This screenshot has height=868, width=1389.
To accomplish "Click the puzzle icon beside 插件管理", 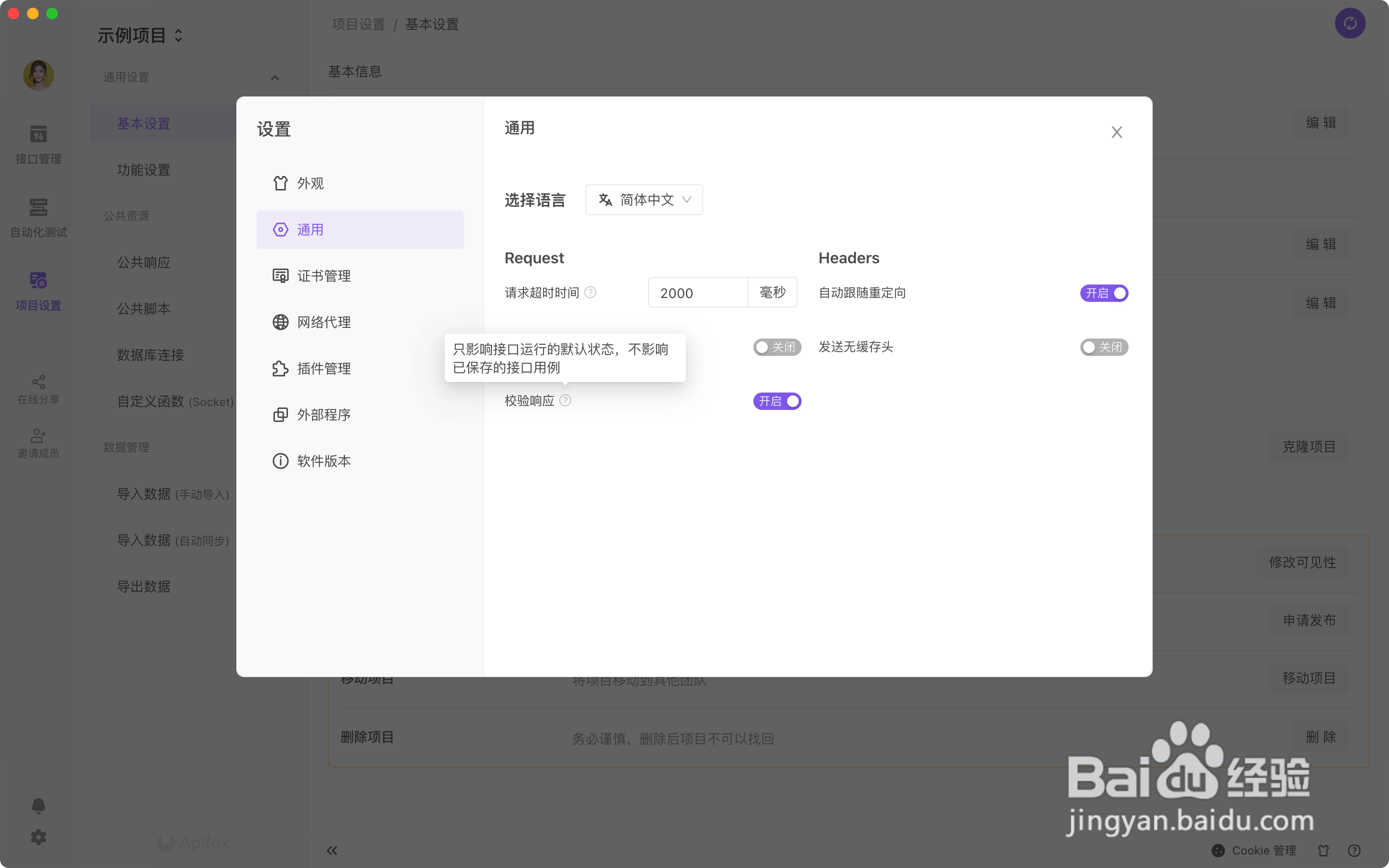I will (280, 368).
